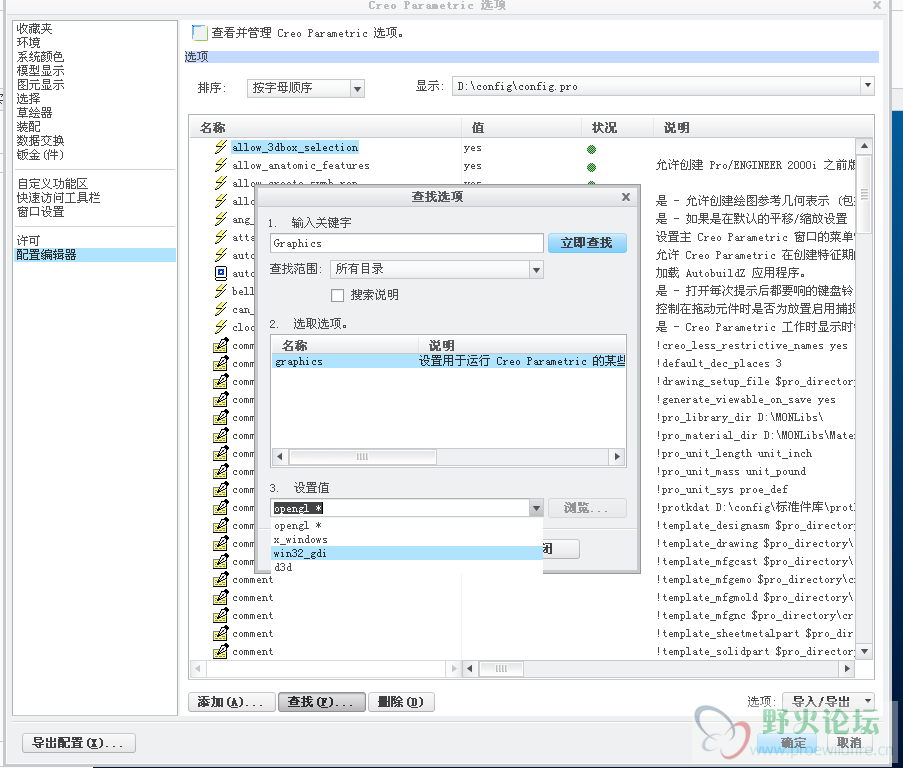Click comment icon for !pro_library_dir row
The width and height of the screenshot is (903, 768).
point(221,417)
